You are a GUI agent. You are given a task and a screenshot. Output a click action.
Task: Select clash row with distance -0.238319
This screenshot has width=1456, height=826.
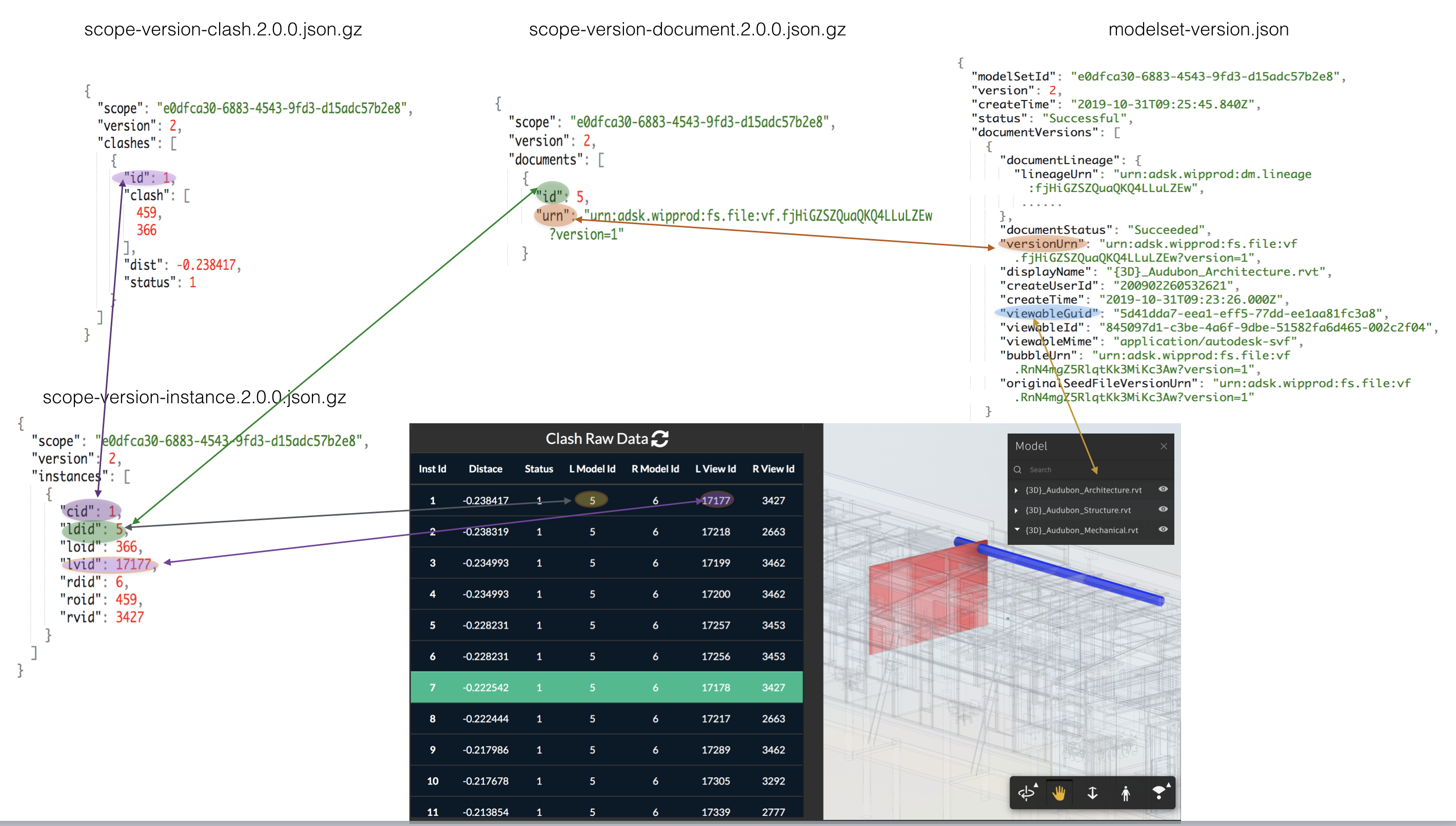click(x=606, y=532)
